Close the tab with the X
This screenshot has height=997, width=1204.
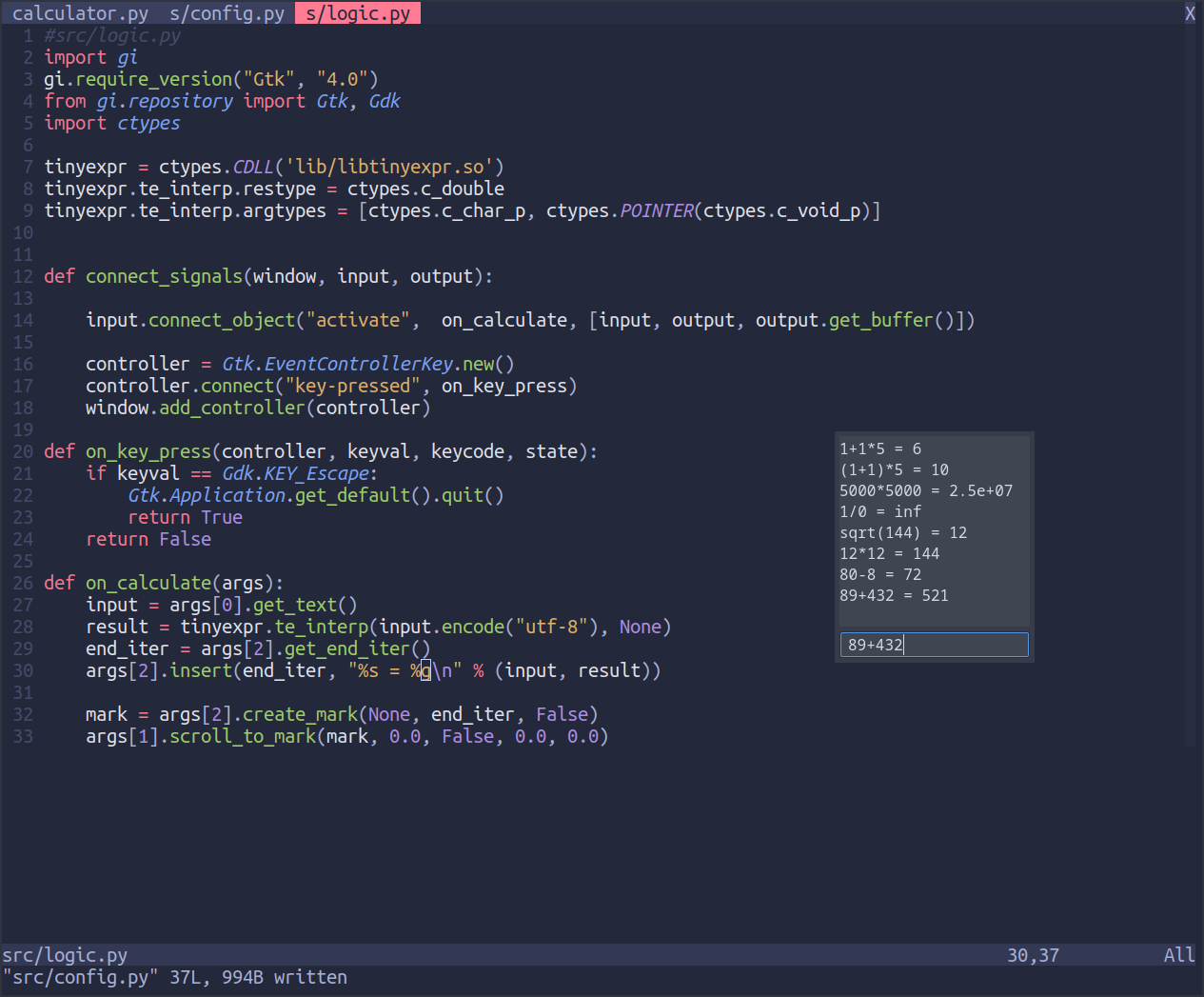[x=1190, y=13]
